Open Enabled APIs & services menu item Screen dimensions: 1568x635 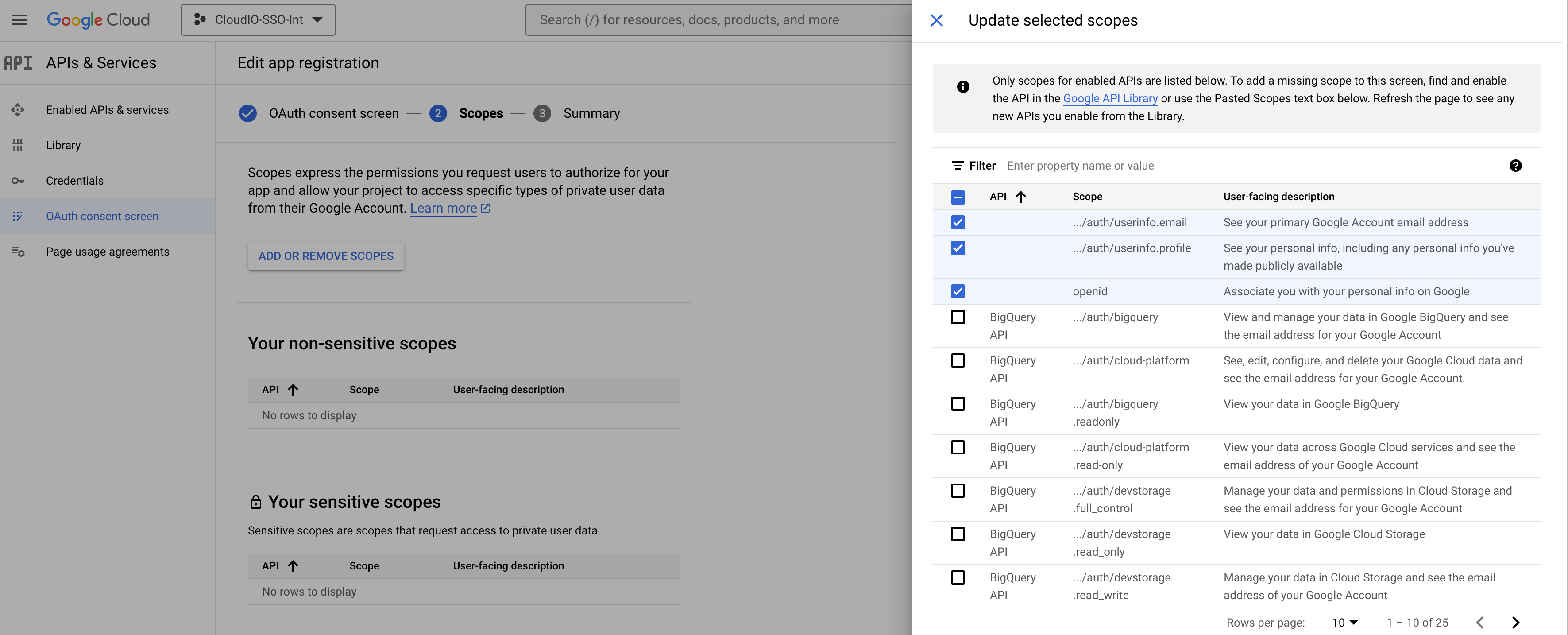(107, 110)
